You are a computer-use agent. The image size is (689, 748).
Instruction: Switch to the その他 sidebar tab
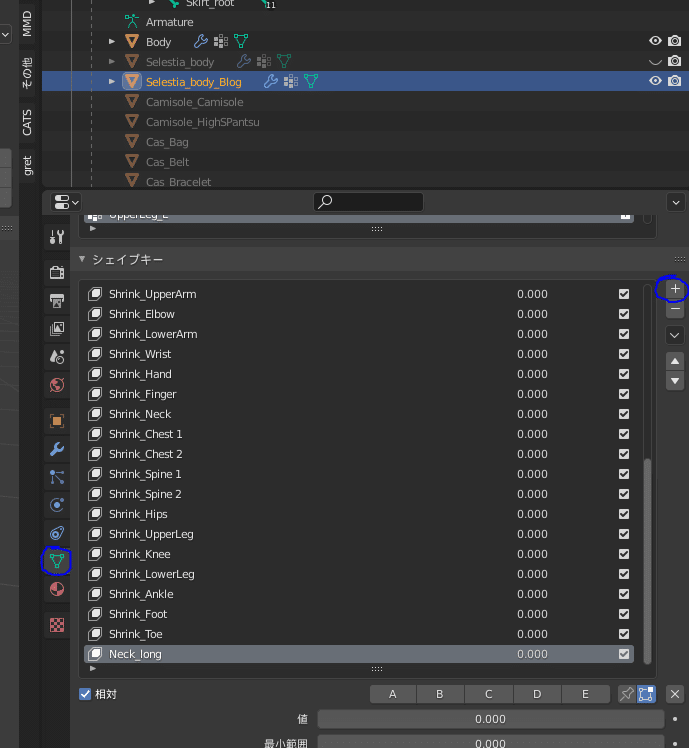click(27, 73)
